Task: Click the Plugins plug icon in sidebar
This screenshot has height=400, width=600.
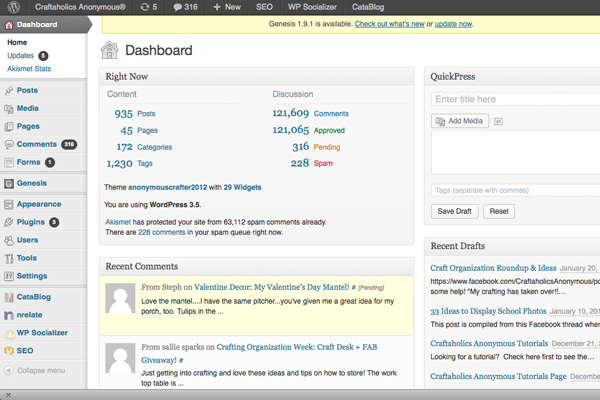Action: (x=9, y=222)
